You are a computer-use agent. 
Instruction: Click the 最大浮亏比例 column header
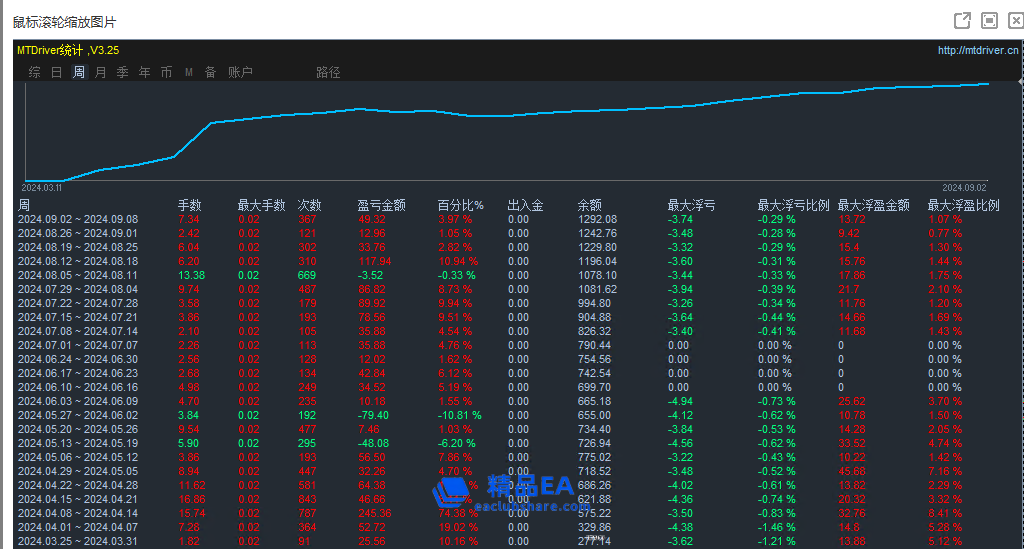(x=793, y=205)
